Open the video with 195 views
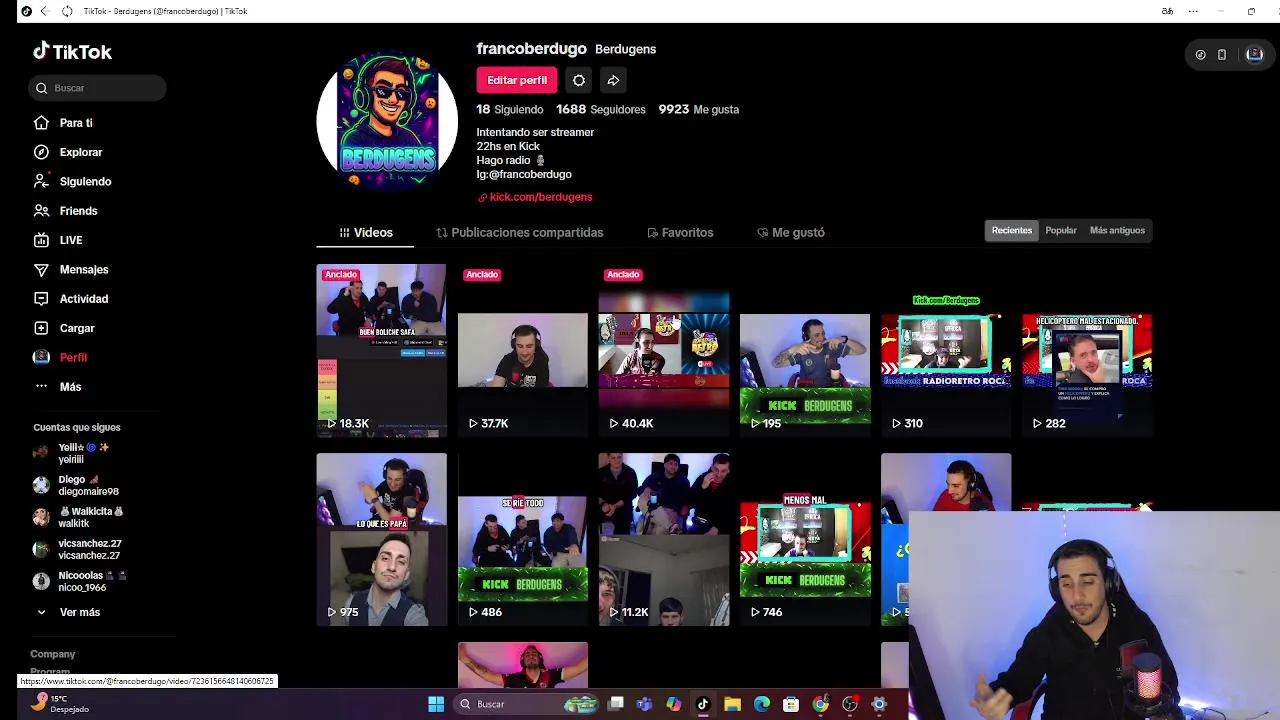 [x=805, y=351]
